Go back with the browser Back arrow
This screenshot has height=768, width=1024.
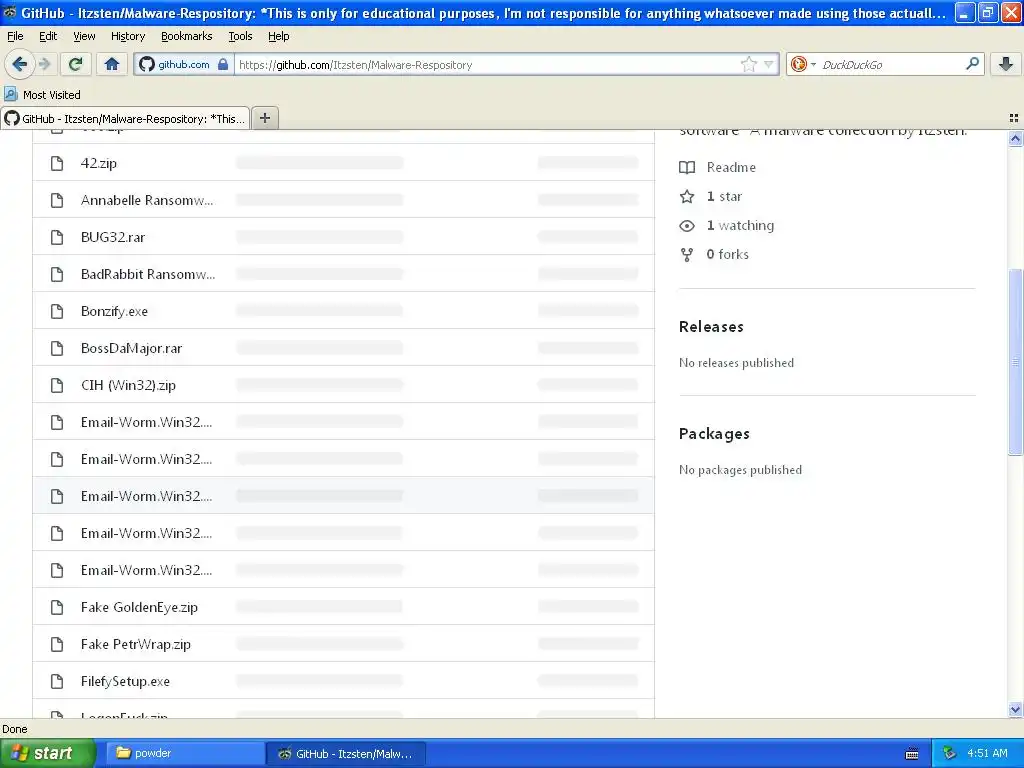[19, 64]
